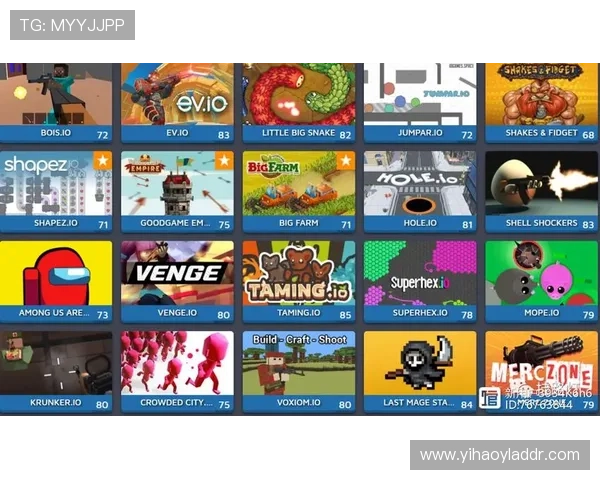Click the JUMPAR.IO title label
600x480 pixels.
click(420, 133)
